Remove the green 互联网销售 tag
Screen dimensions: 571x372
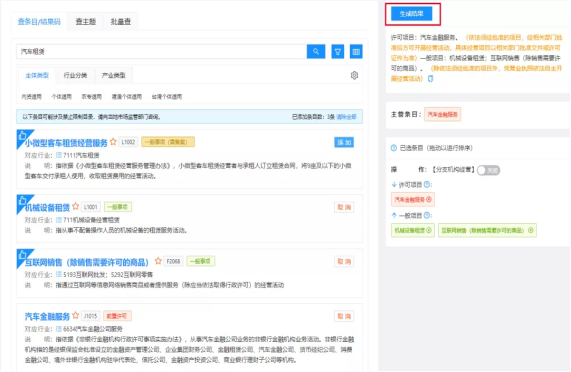[x=531, y=230]
